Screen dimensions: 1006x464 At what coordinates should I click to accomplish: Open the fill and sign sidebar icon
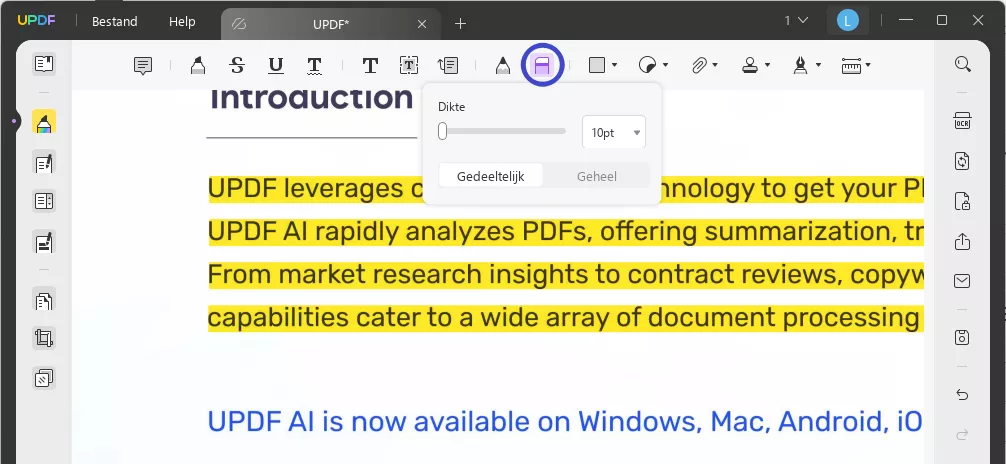(44, 242)
